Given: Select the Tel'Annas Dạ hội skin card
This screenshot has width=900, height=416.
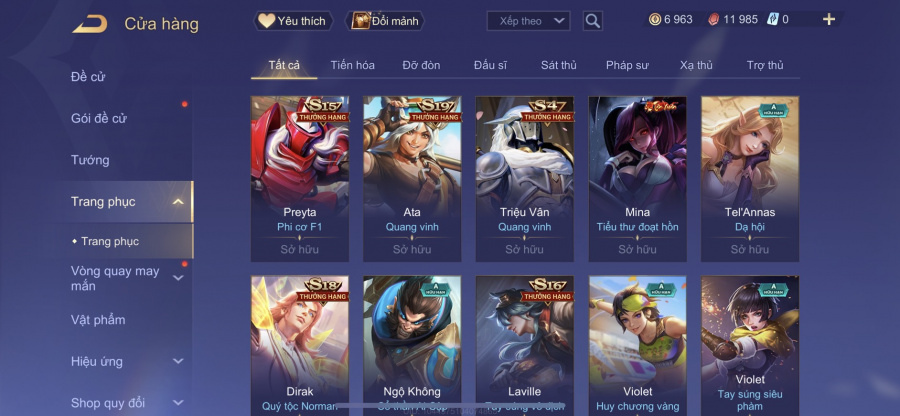Looking at the screenshot, I should point(750,179).
